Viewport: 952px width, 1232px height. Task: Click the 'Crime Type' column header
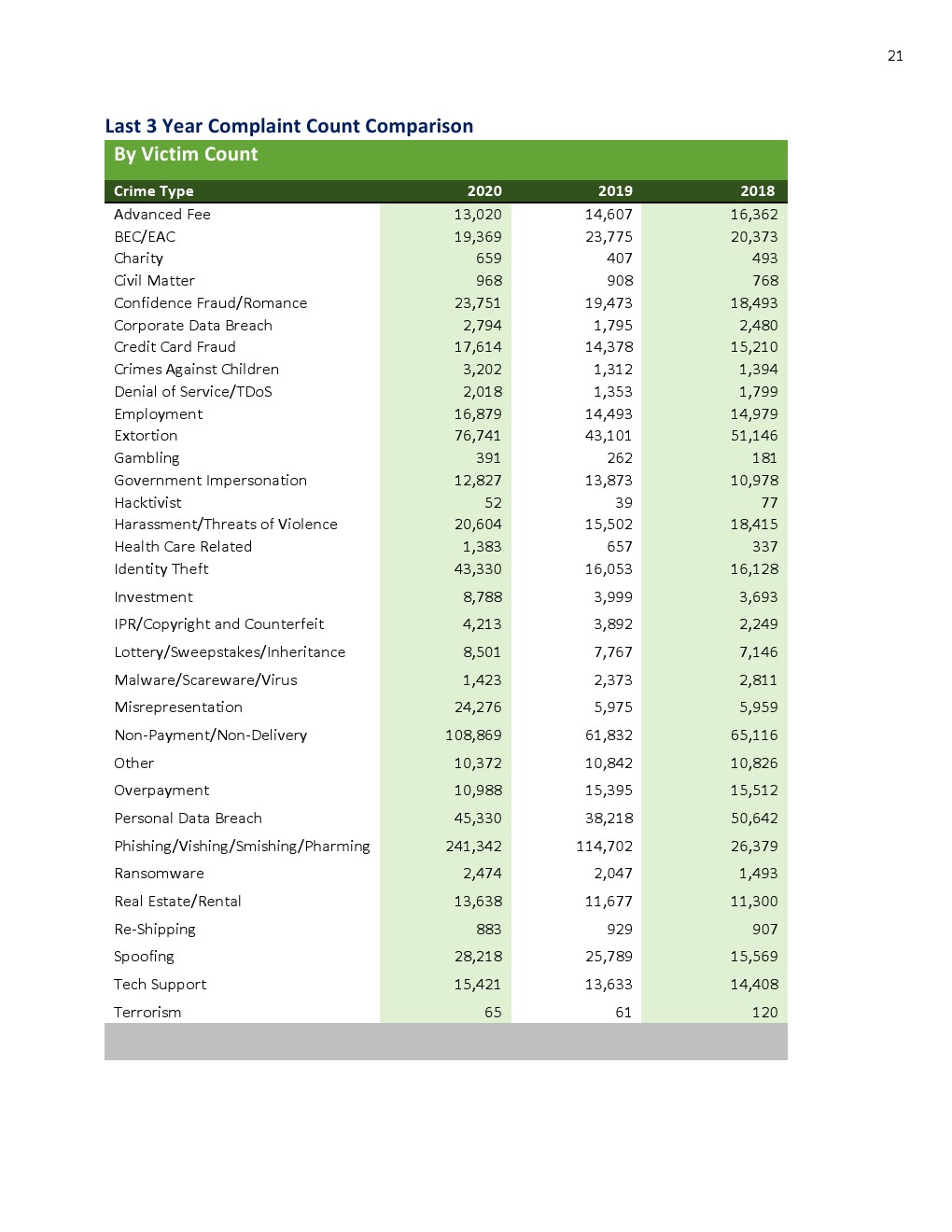[x=154, y=191]
